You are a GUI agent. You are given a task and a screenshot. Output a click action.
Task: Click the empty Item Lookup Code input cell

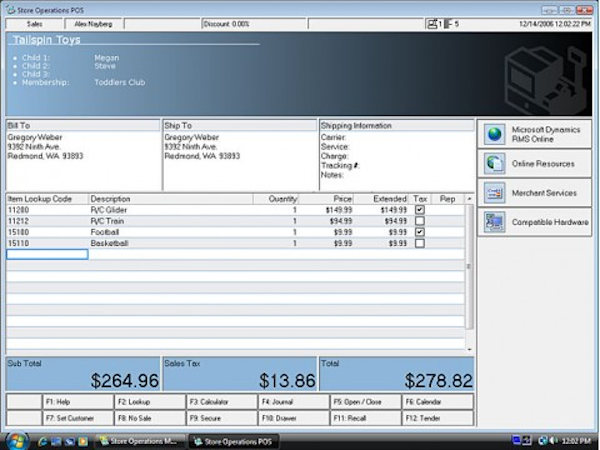tap(47, 254)
